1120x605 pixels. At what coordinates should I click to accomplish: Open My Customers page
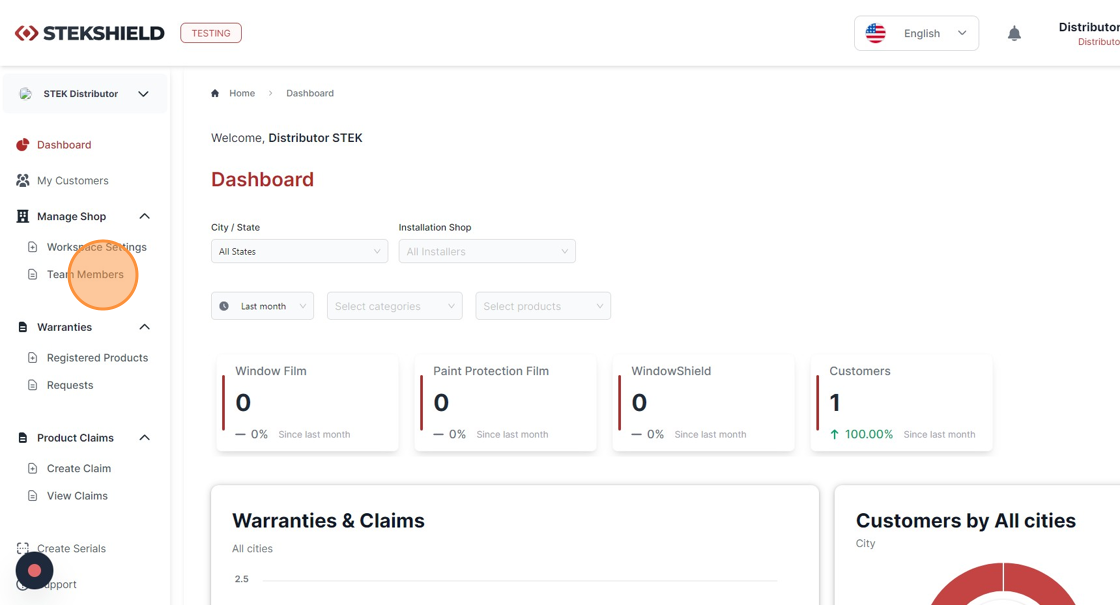[73, 181]
